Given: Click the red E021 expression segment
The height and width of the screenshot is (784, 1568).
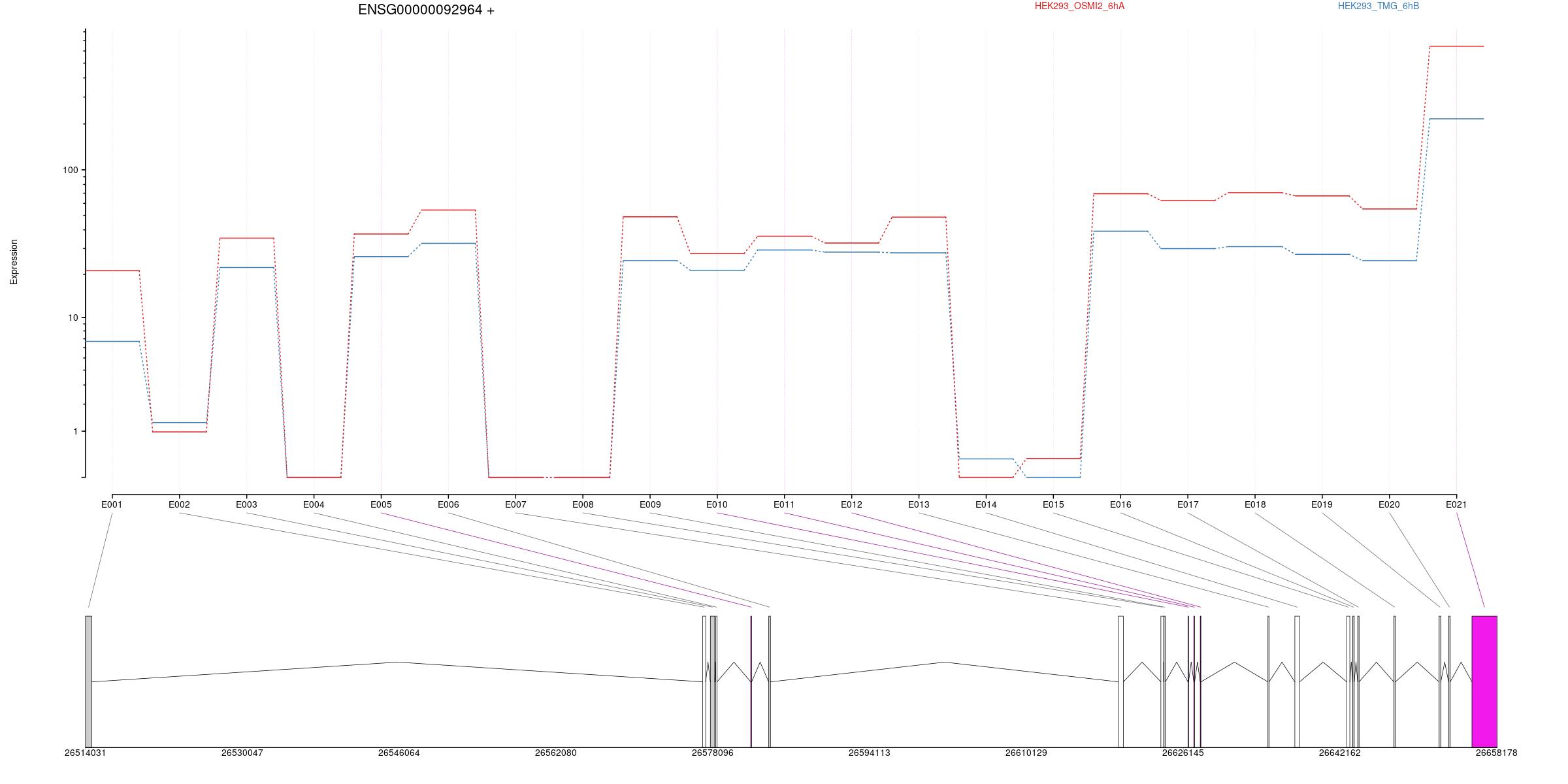Looking at the screenshot, I should (1456, 46).
